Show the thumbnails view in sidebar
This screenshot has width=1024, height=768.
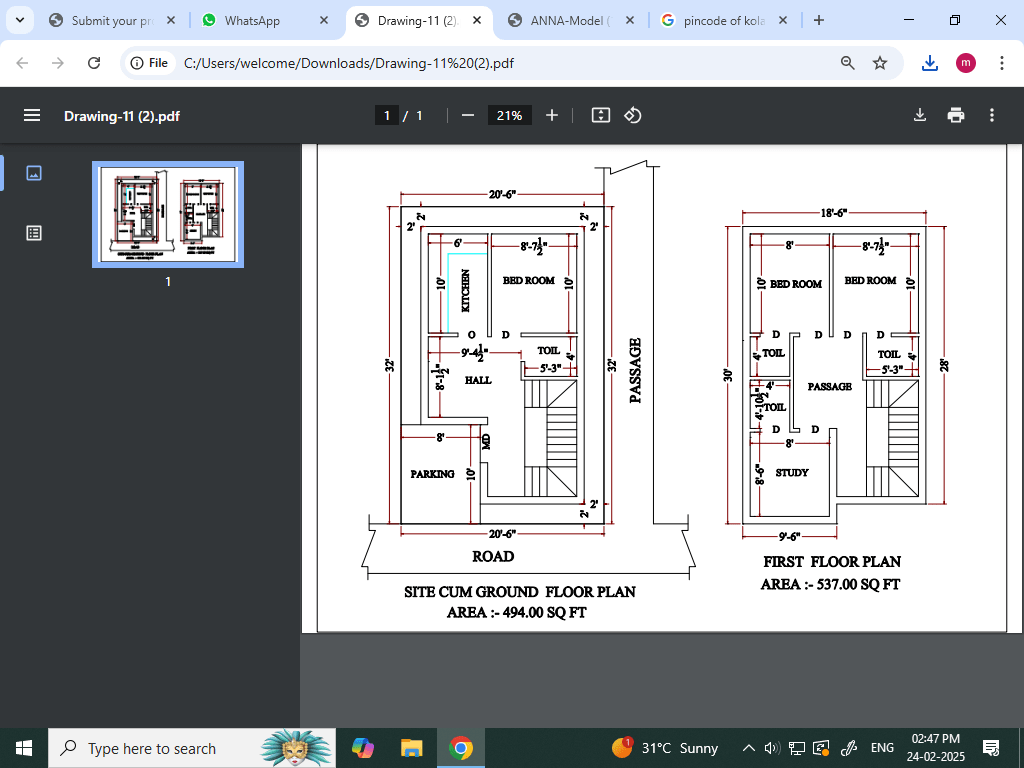34,173
